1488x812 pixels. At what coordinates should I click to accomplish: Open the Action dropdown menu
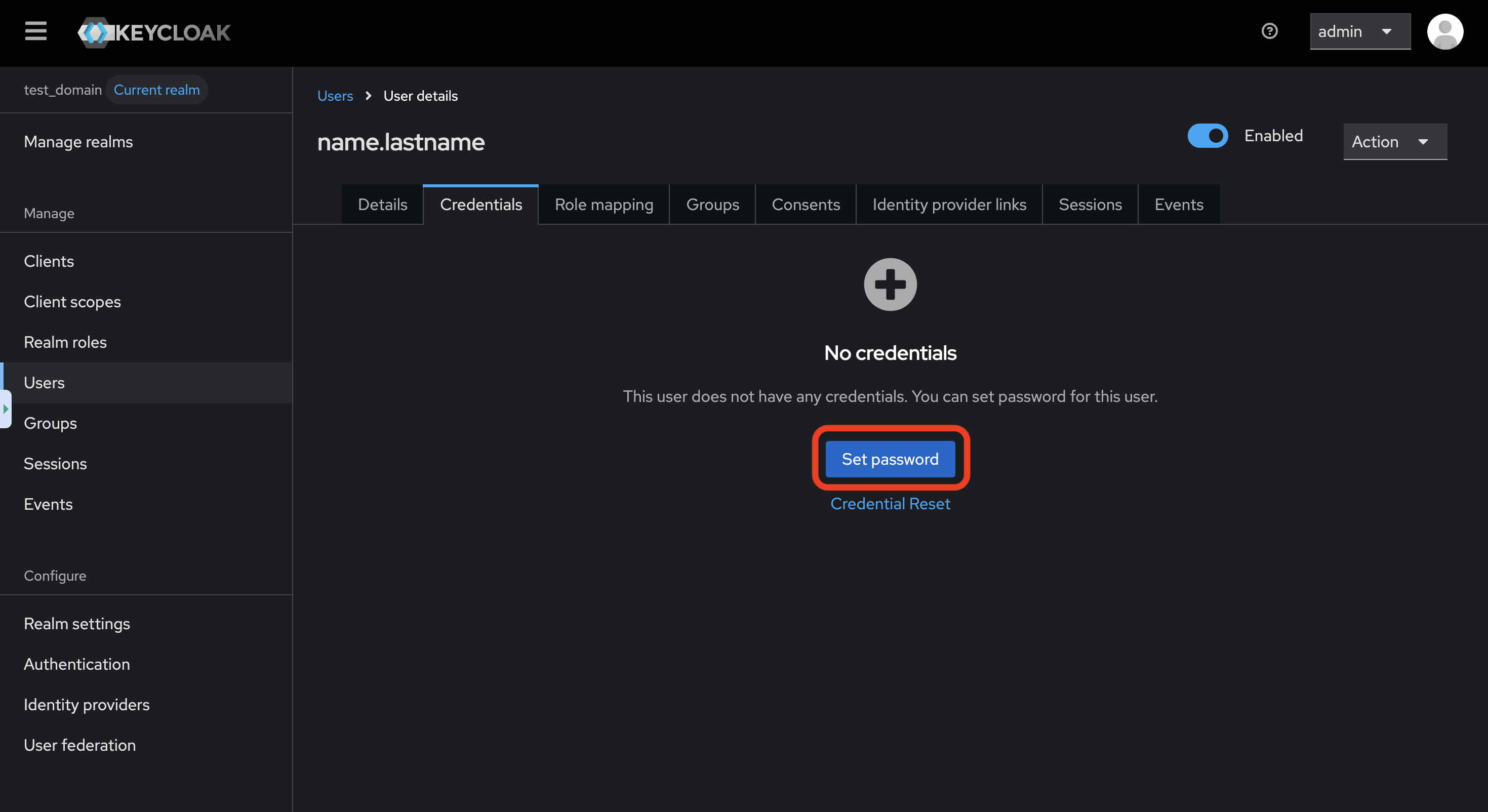pos(1394,142)
